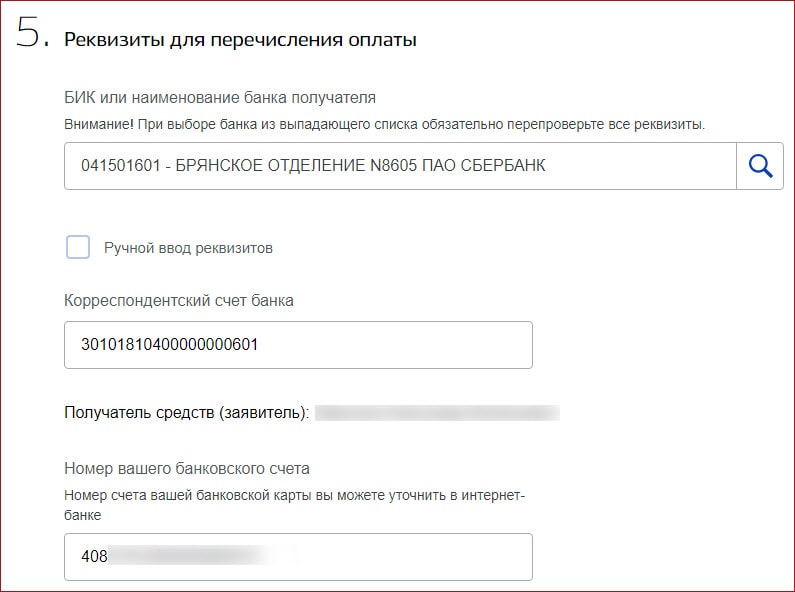Click the hint about интернет-банке account number
This screenshot has height=592, width=795.
pos(294,505)
